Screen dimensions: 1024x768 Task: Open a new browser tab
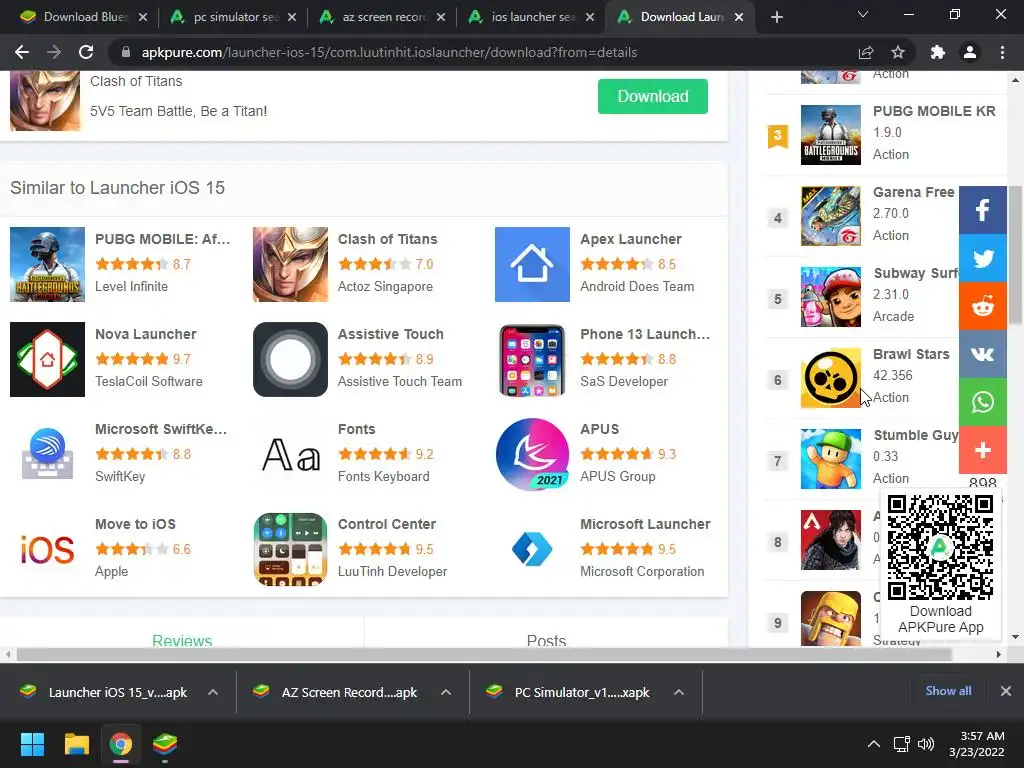coord(776,17)
